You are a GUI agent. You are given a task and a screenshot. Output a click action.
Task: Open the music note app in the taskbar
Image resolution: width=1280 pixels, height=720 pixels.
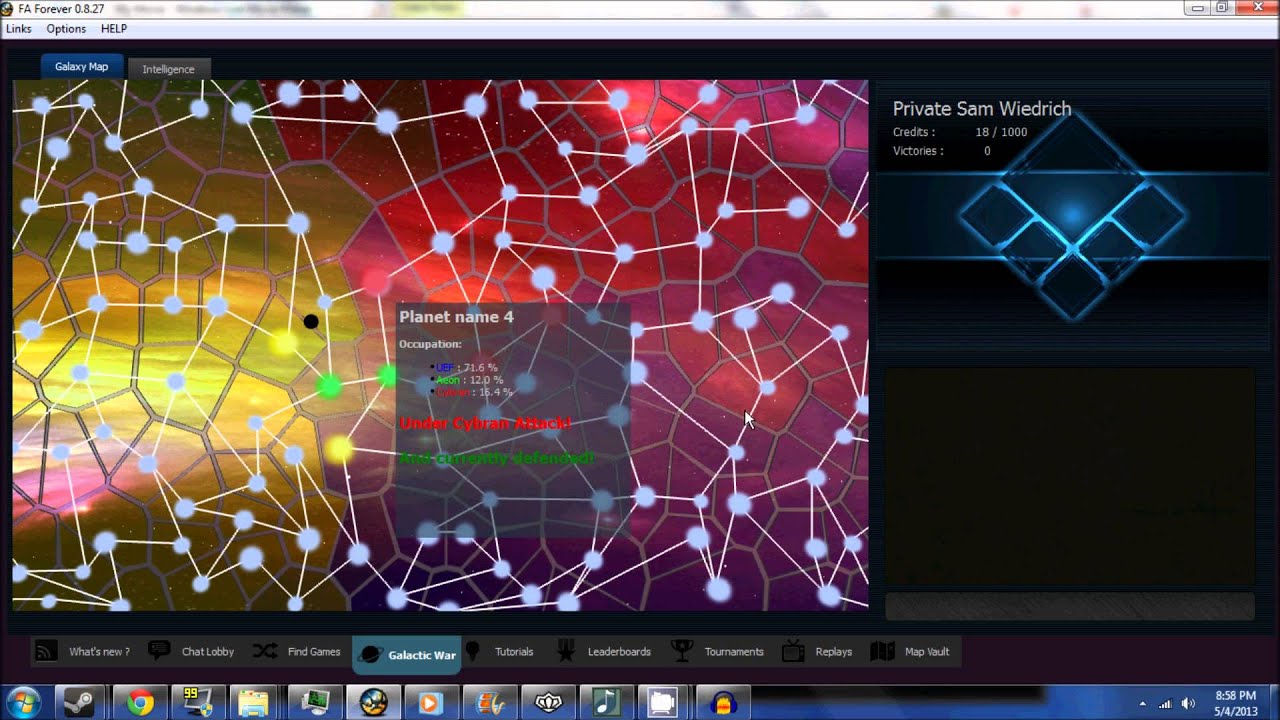pos(606,702)
